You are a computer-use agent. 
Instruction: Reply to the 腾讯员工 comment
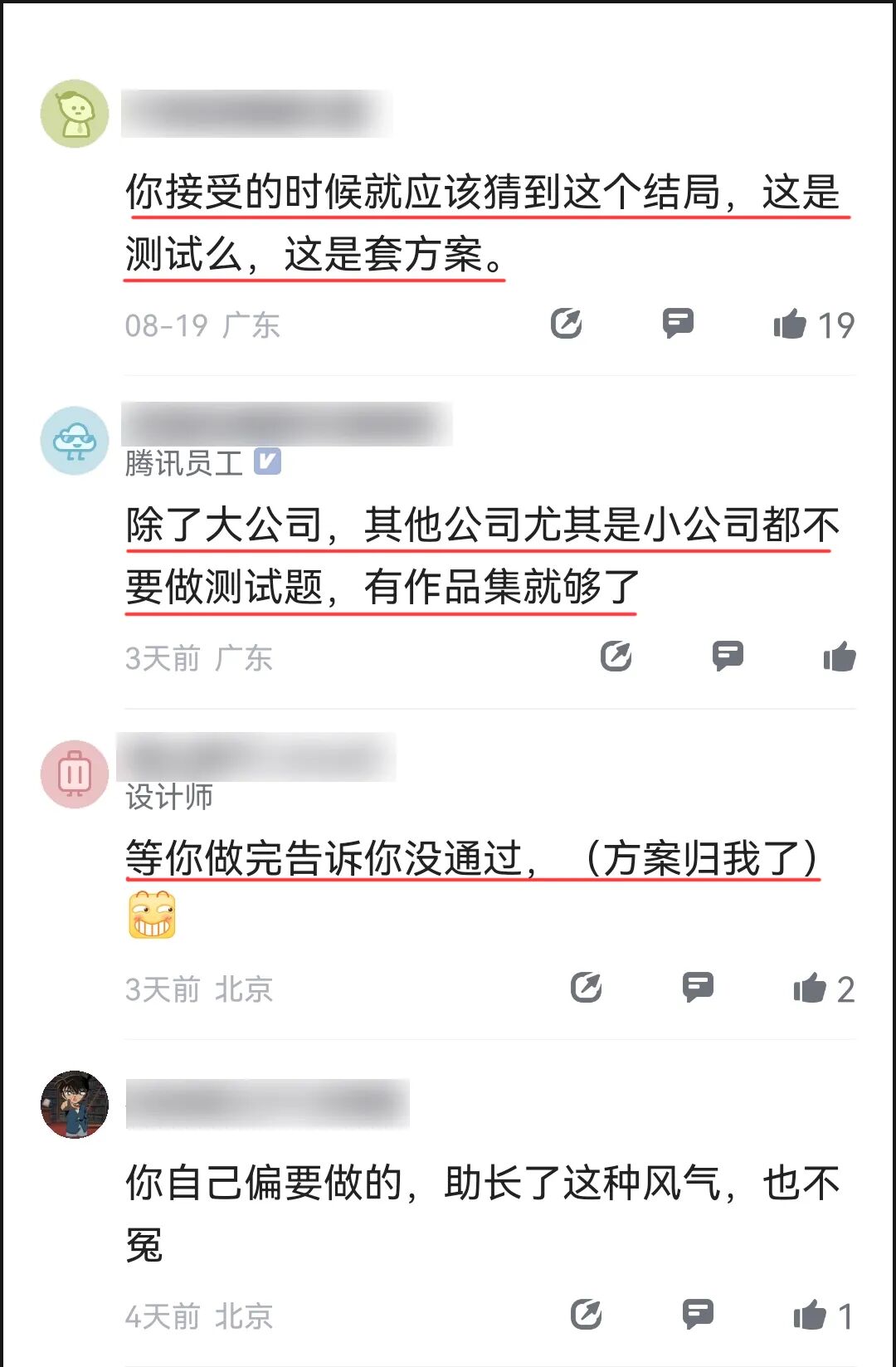[728, 656]
